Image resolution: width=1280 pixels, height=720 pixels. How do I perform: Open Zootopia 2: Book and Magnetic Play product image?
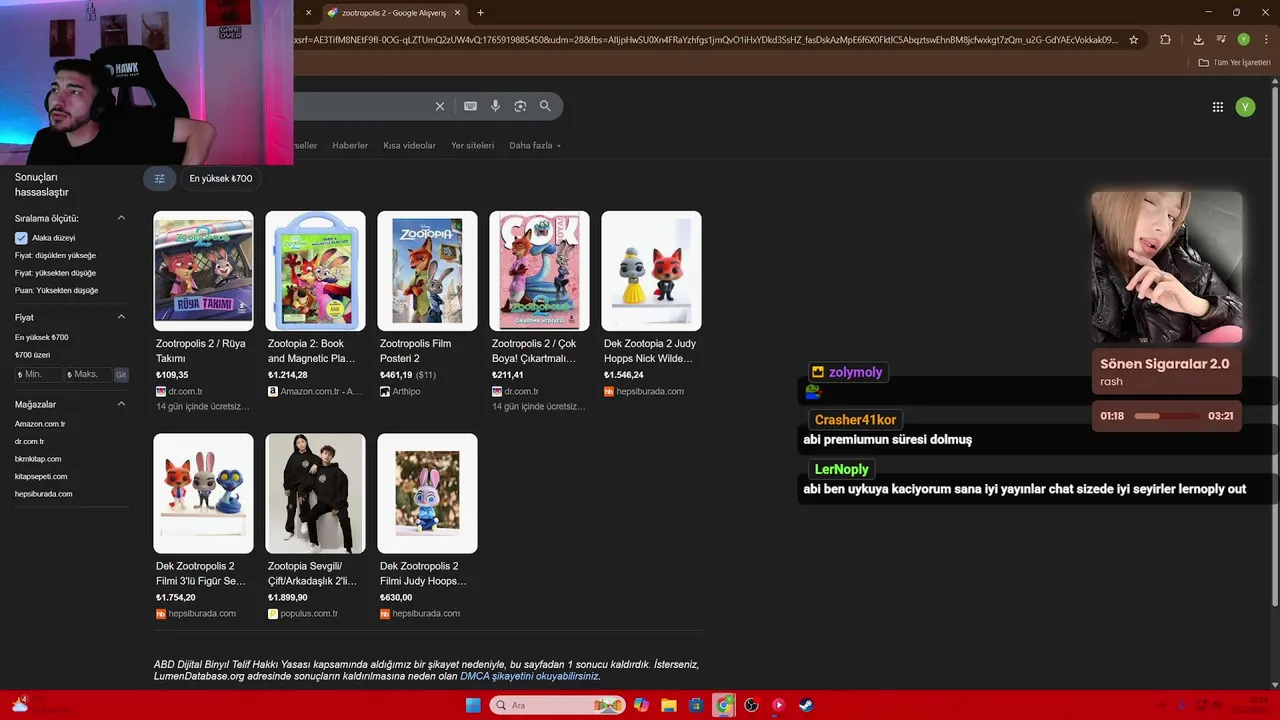click(x=315, y=271)
